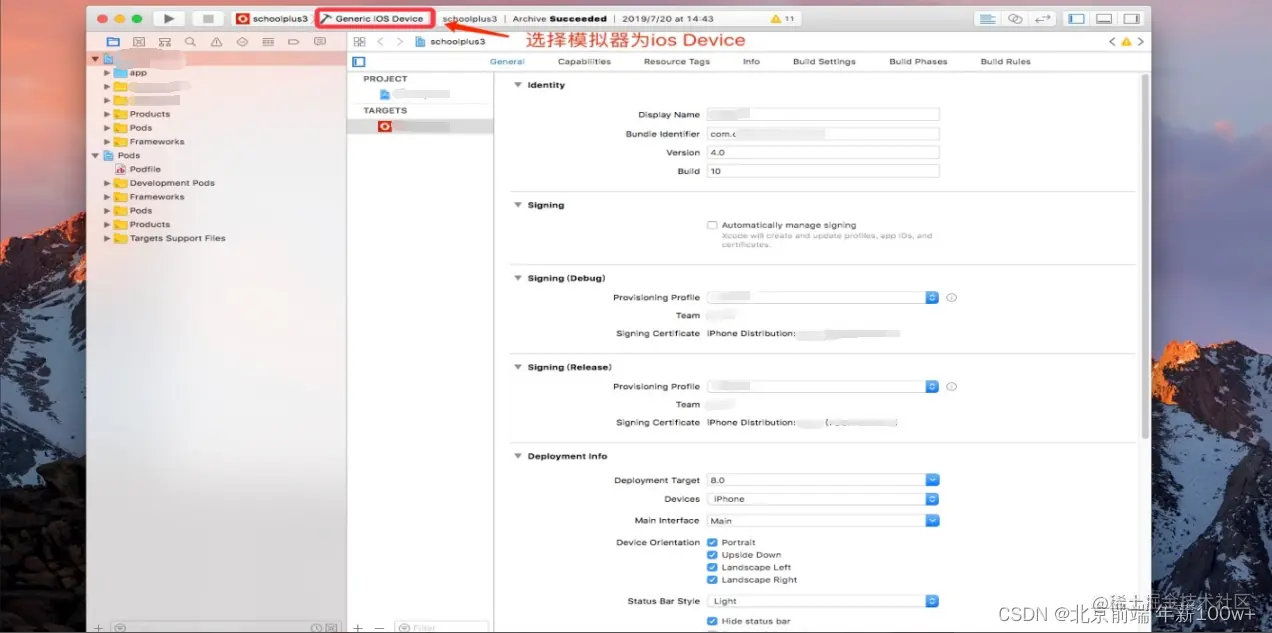The width and height of the screenshot is (1272, 633).
Task: Show info for Release provisioning profile
Action: point(951,387)
